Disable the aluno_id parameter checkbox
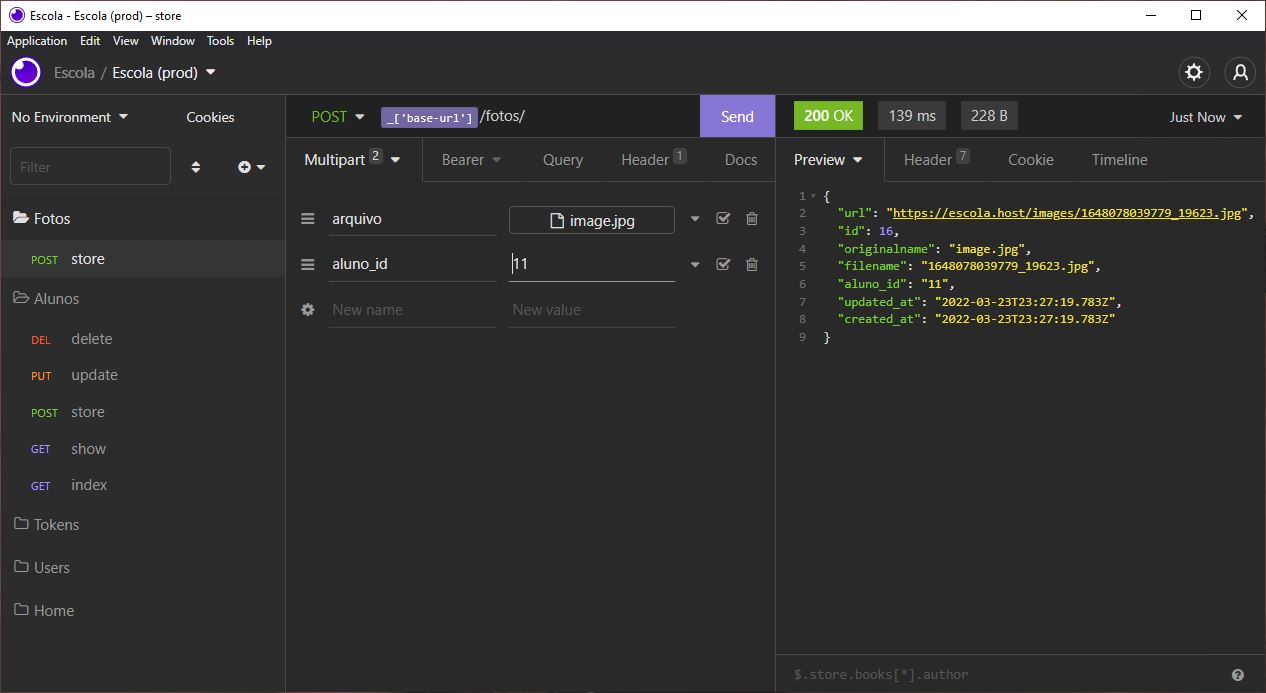 coord(723,263)
